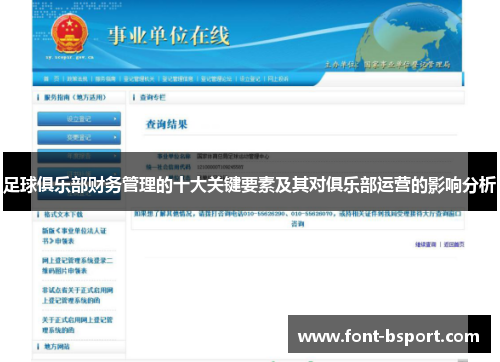Open 网上登记管理系统登录二维码照片申领表 link
Screen dimensions: 500x362
[77, 265]
